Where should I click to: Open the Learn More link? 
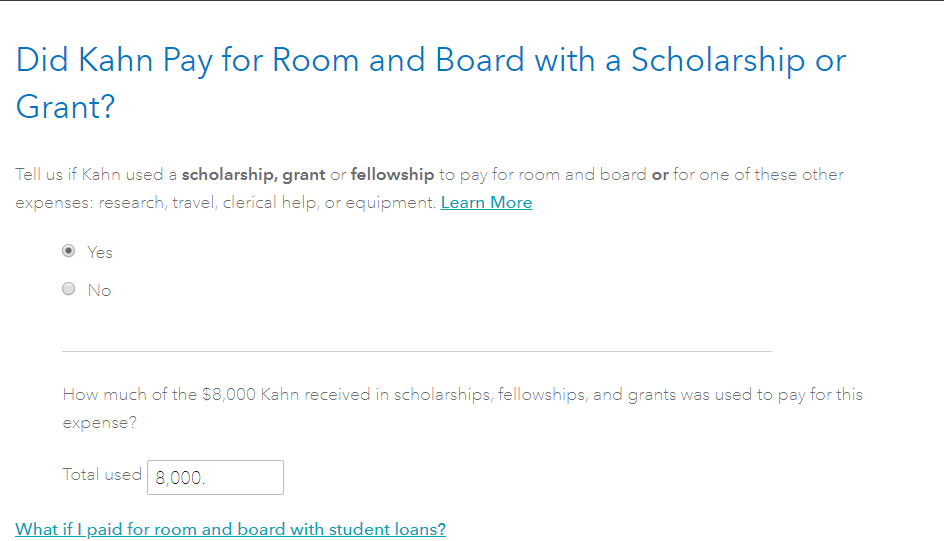[486, 202]
